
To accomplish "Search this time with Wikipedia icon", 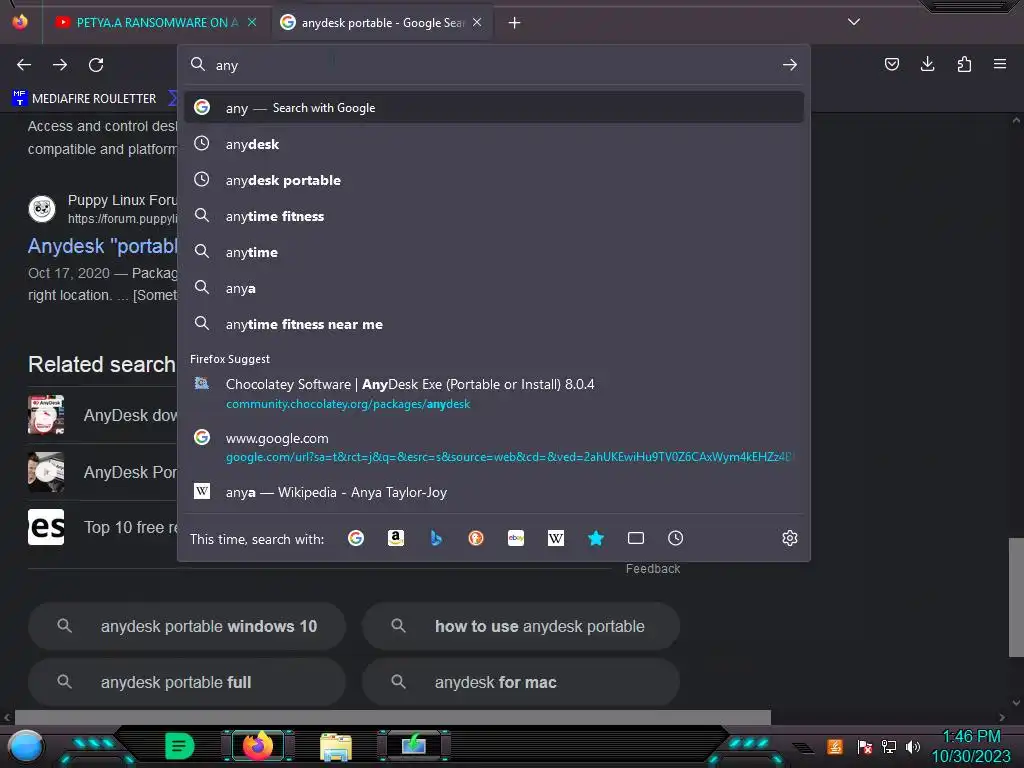I will 556,538.
